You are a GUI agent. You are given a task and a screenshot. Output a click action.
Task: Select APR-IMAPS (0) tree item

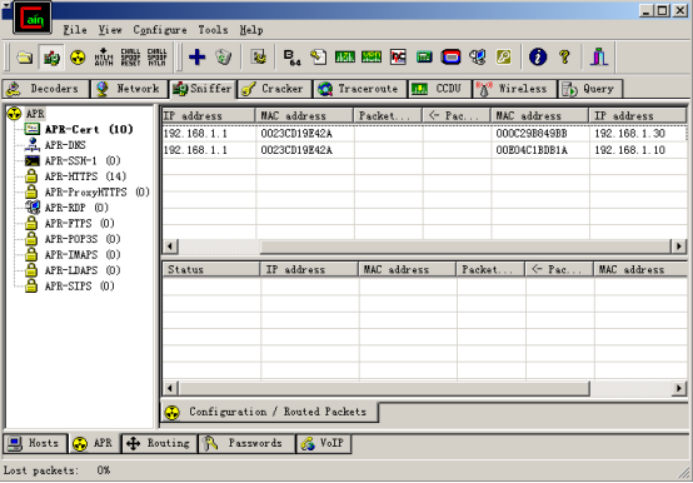coord(82,255)
